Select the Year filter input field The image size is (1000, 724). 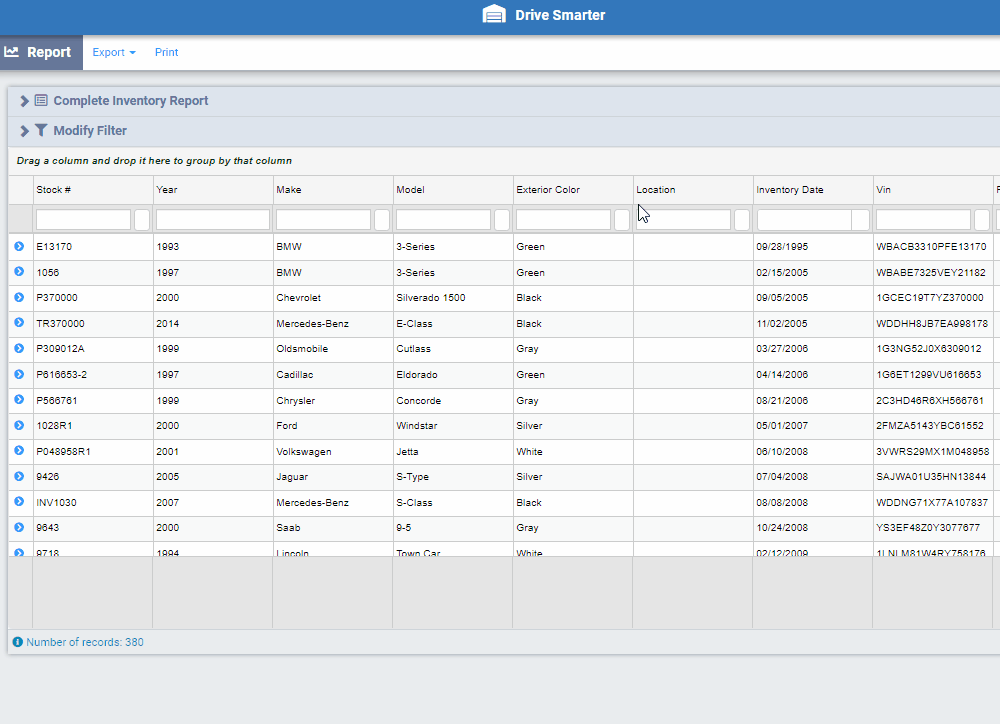point(212,218)
